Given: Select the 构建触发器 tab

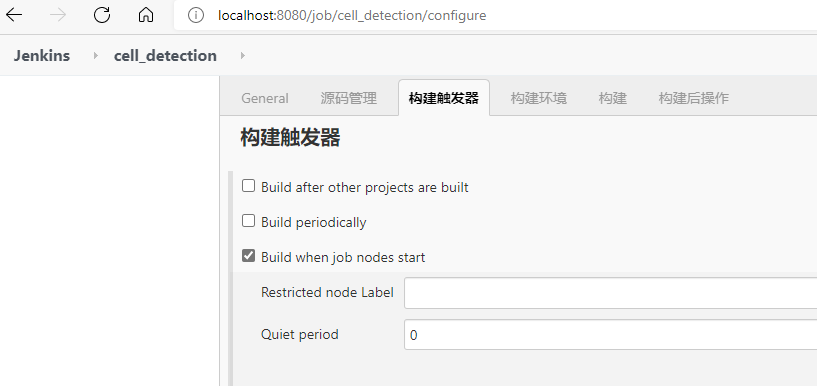Looking at the screenshot, I should click(444, 98).
